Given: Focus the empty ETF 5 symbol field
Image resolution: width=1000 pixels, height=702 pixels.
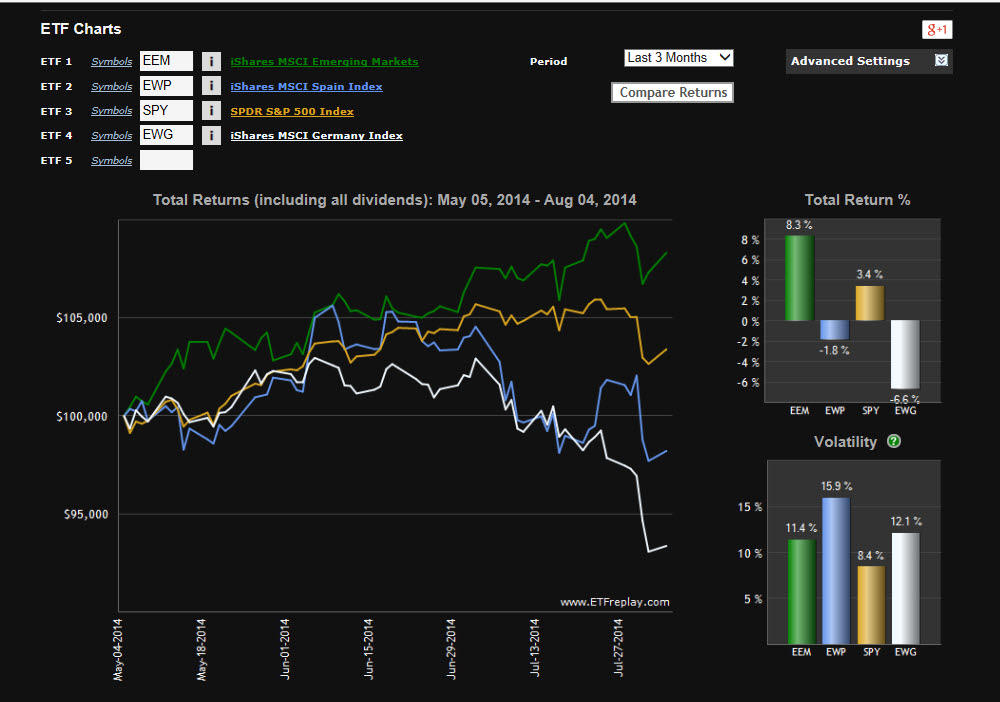Looking at the screenshot, I should pos(166,160).
